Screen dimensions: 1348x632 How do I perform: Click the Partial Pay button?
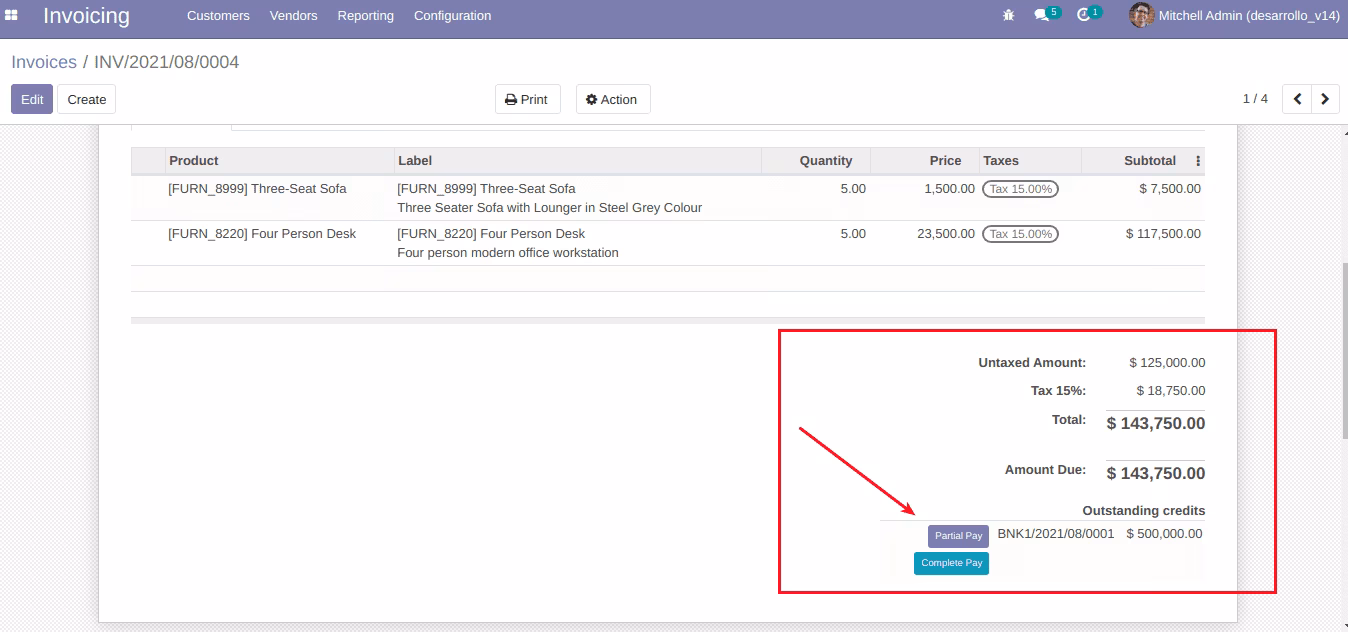click(958, 536)
